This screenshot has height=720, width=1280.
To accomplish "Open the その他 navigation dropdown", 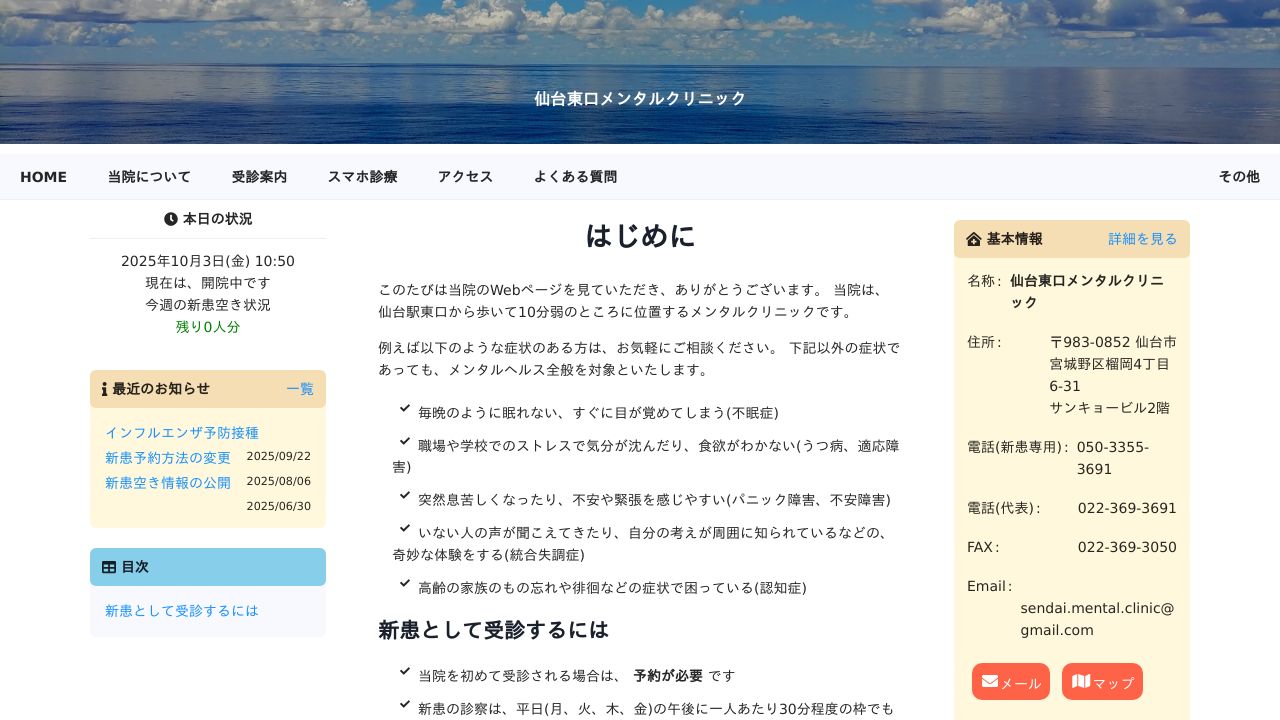I will pos(1239,176).
